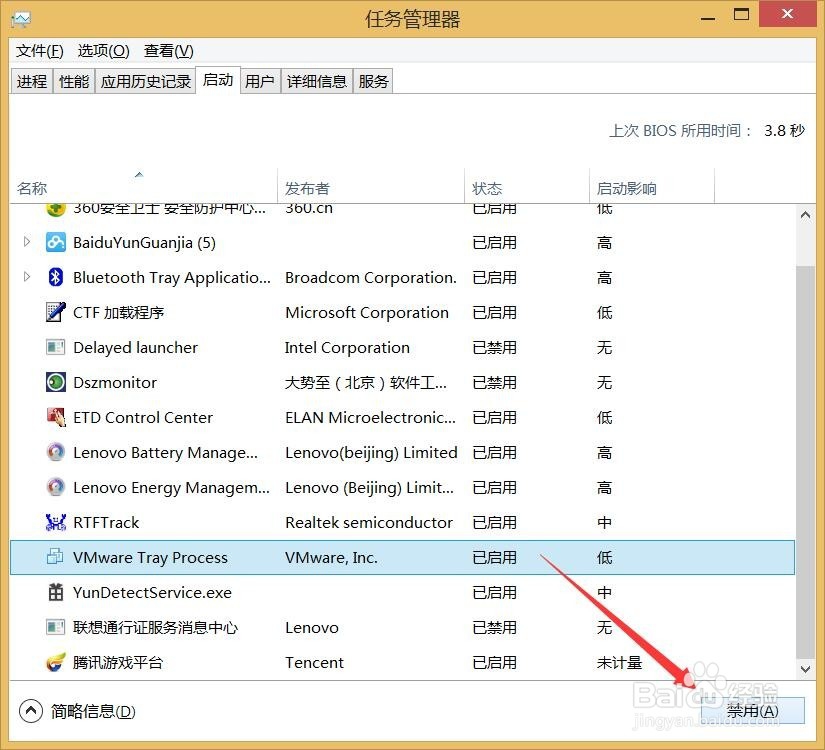
Task: Click the ELAN Microelectronic... publisher cell
Action: point(370,417)
